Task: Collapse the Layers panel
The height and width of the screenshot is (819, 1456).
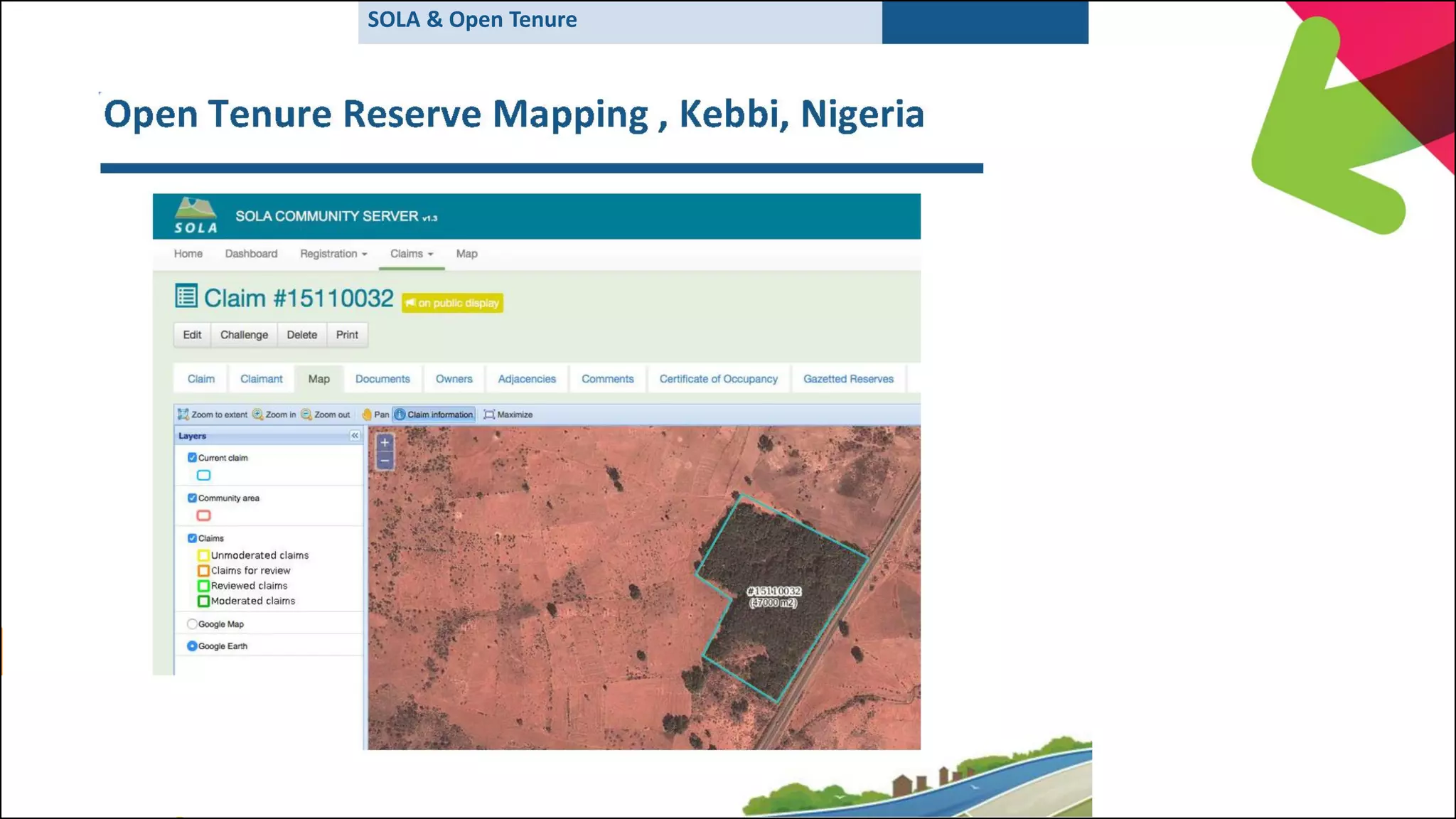Action: pos(355,436)
